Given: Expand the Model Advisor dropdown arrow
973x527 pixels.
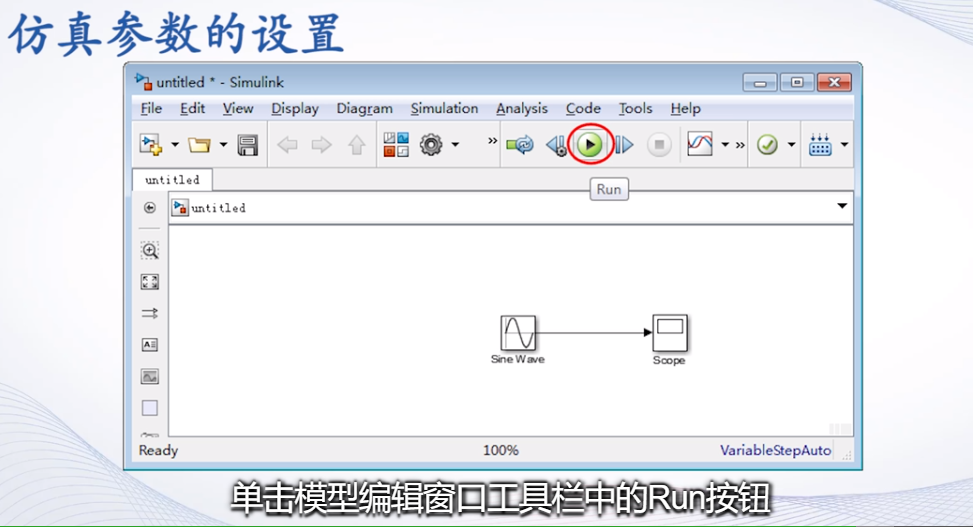Looking at the screenshot, I should [791, 145].
